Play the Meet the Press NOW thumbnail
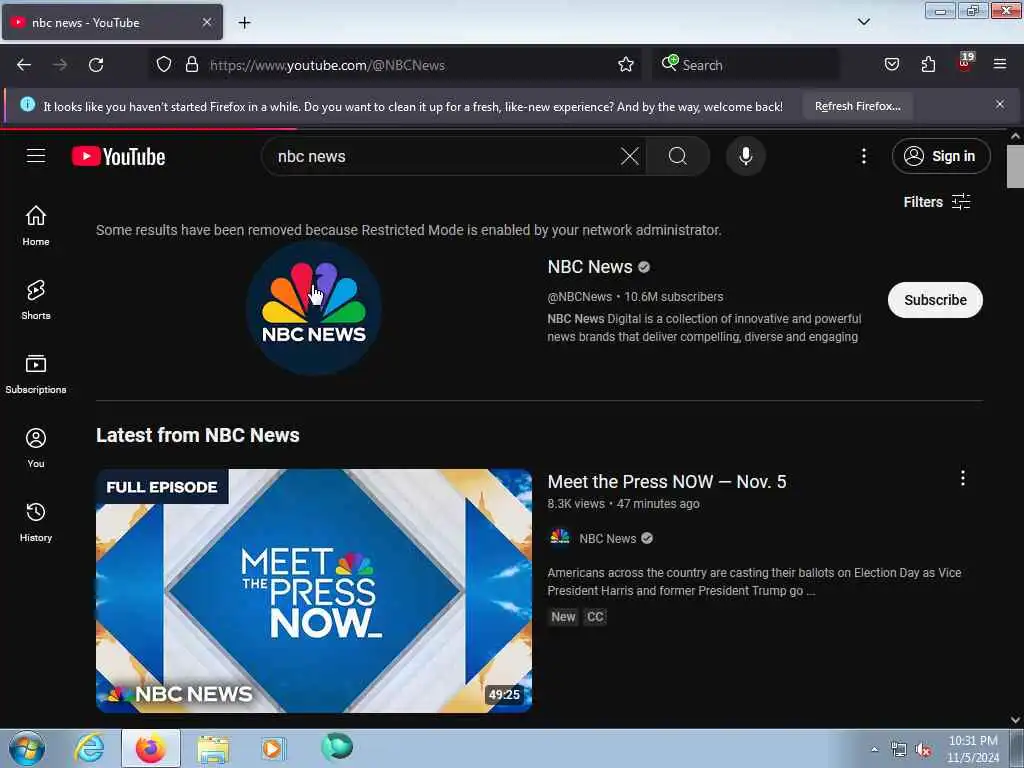Screen dimensions: 1024x768 pos(313,590)
